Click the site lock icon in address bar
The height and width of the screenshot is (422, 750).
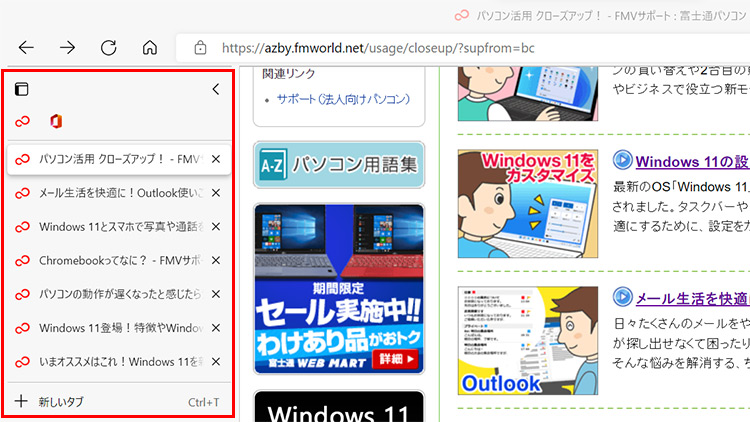[200, 47]
